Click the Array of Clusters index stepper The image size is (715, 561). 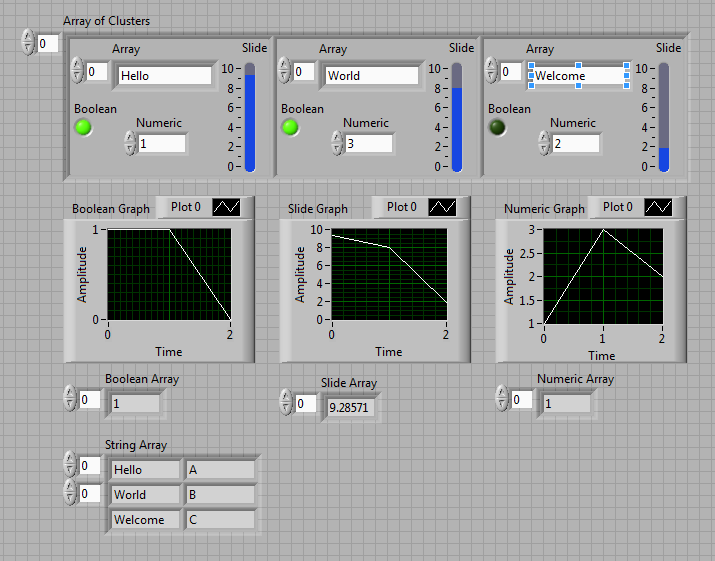point(28,42)
